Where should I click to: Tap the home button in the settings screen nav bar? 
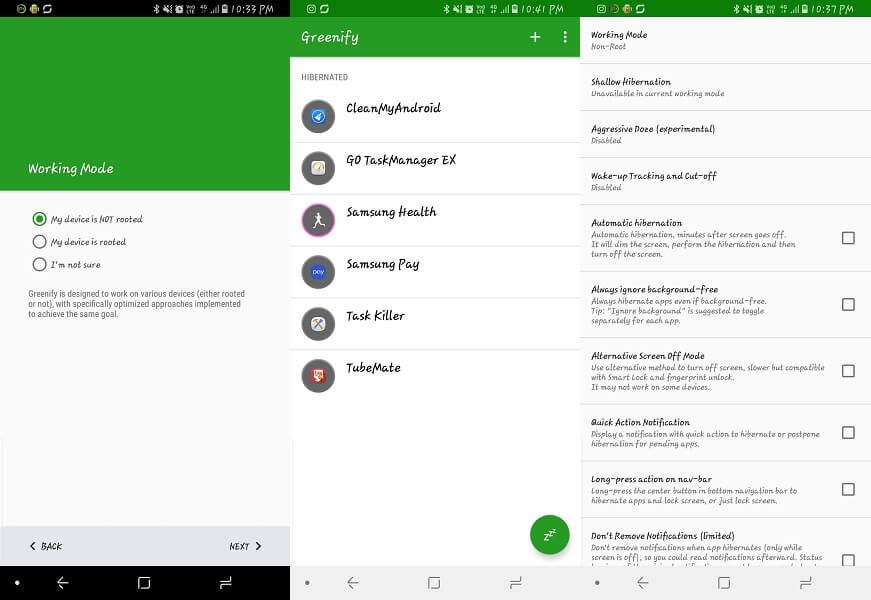click(724, 583)
